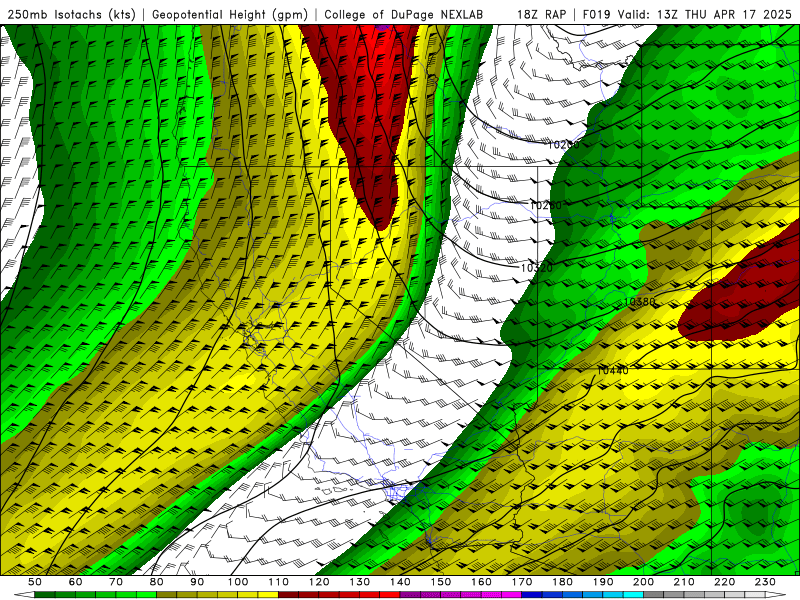Click the 90 knot legend value
The image size is (800, 600).
point(197,582)
